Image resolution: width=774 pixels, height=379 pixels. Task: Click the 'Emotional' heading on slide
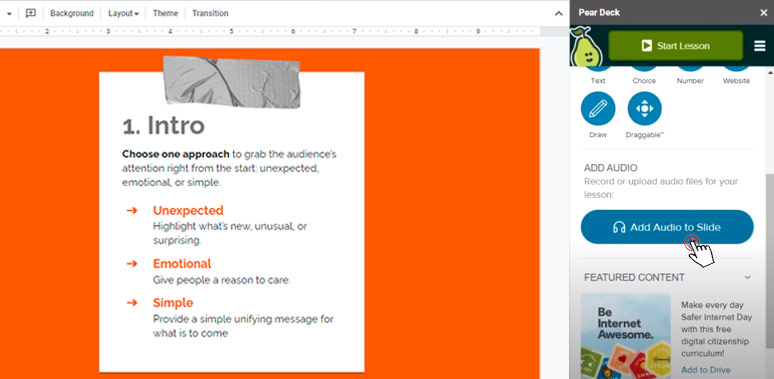coord(182,264)
